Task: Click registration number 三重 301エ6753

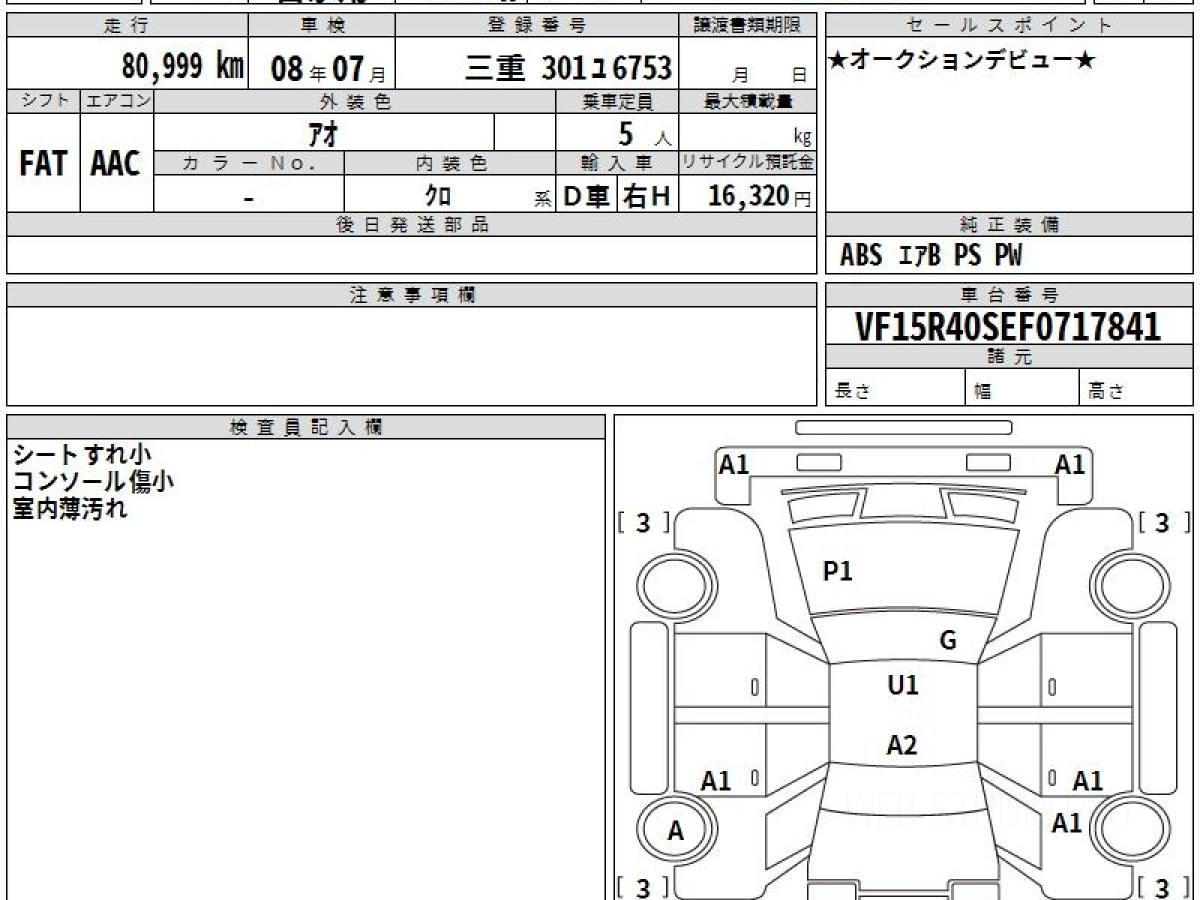Action: point(568,68)
